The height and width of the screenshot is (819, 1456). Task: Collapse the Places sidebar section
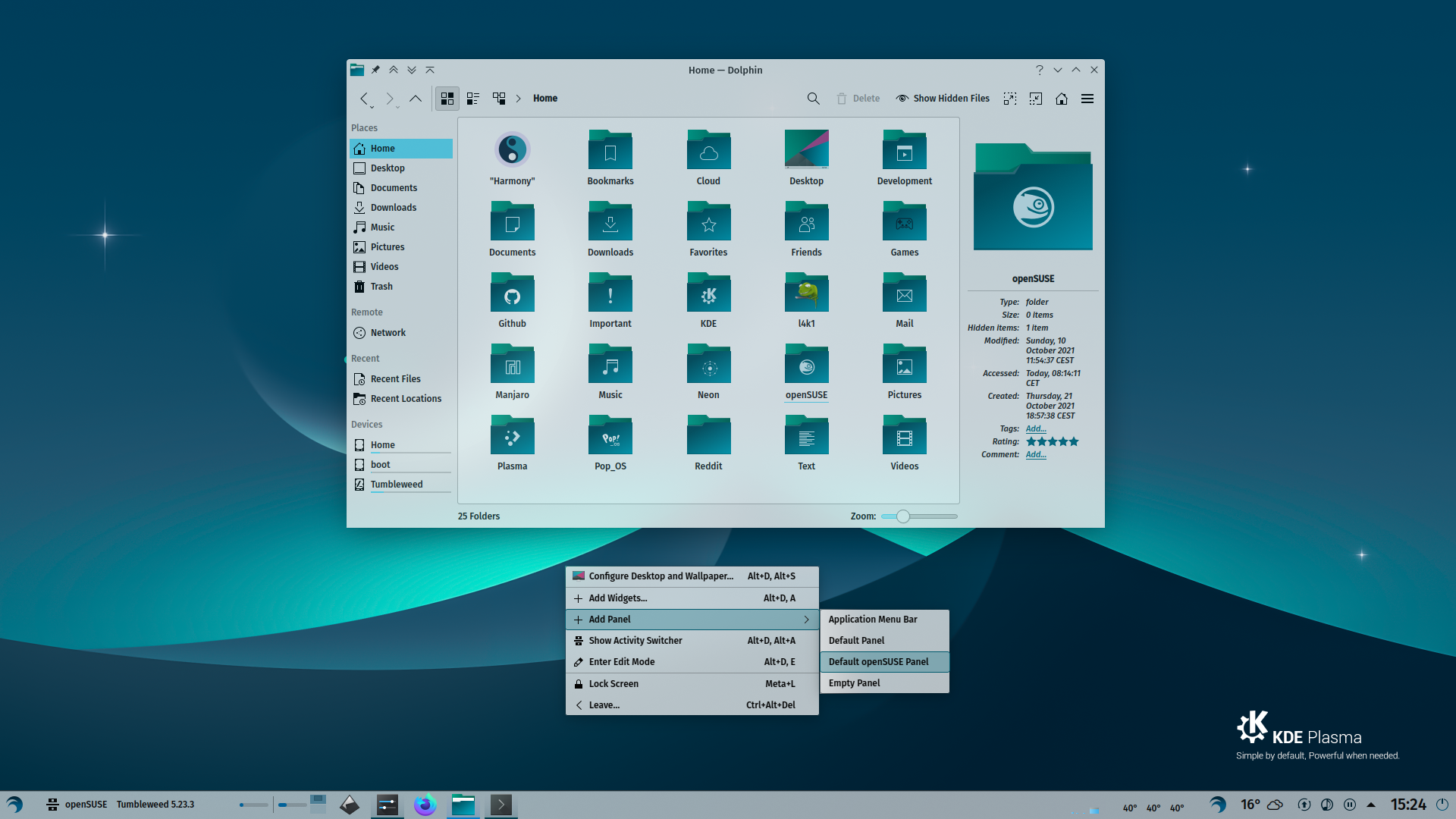pyautogui.click(x=364, y=127)
